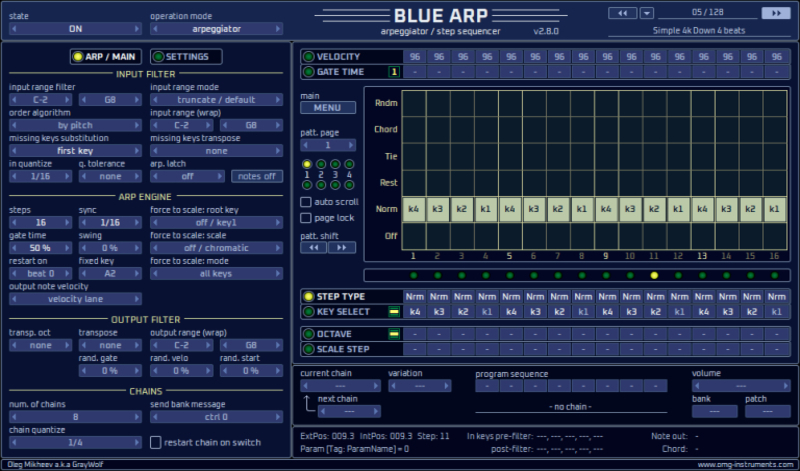Increase patt. page number right arrow
Image resolution: width=800 pixels, height=471 pixels.
click(351, 145)
